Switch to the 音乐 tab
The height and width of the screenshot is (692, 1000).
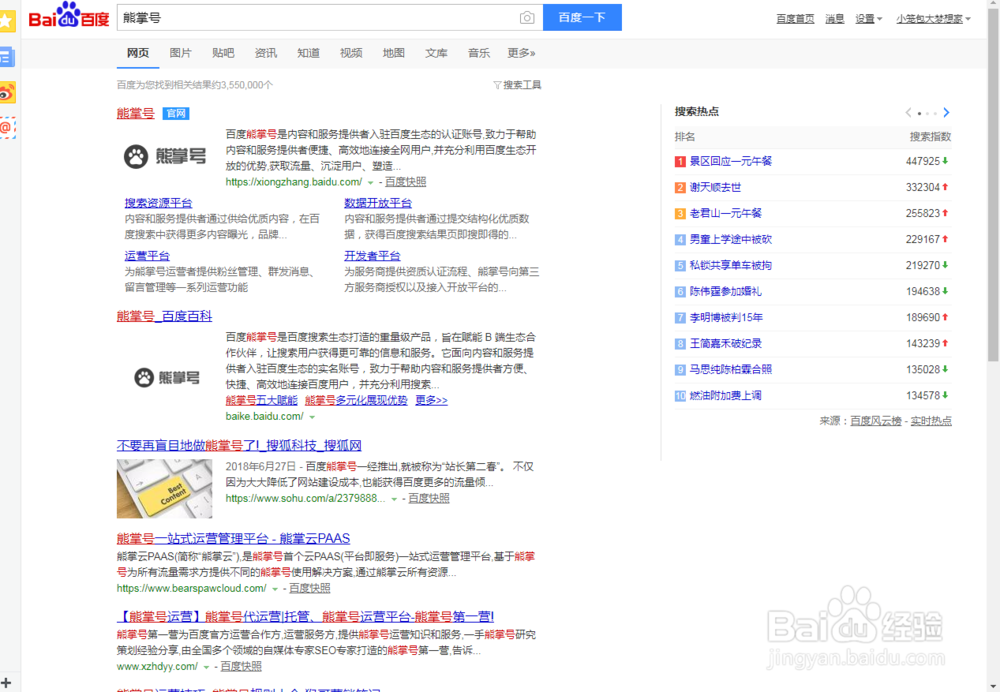pos(479,53)
